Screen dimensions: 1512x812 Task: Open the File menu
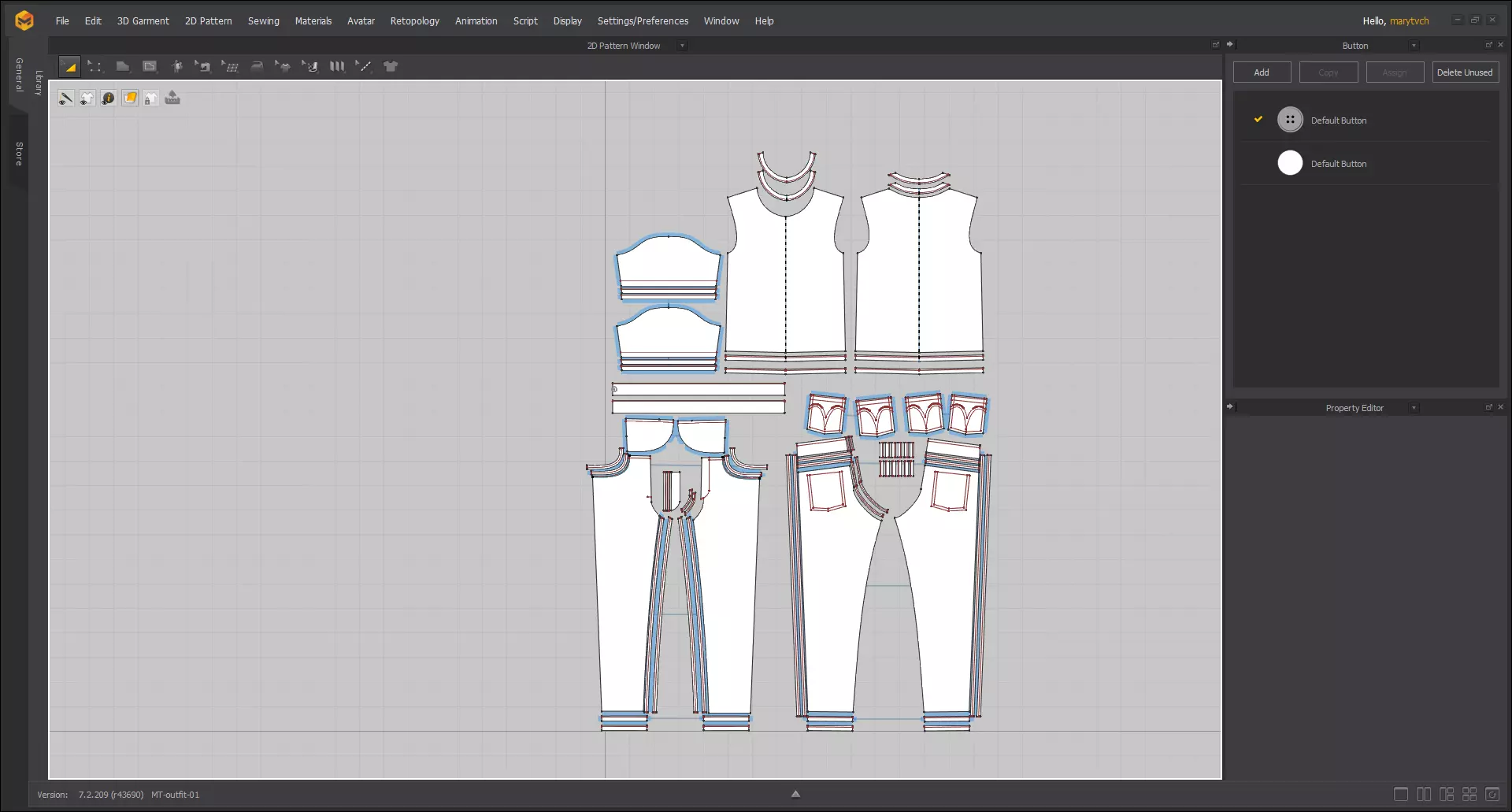[x=62, y=21]
